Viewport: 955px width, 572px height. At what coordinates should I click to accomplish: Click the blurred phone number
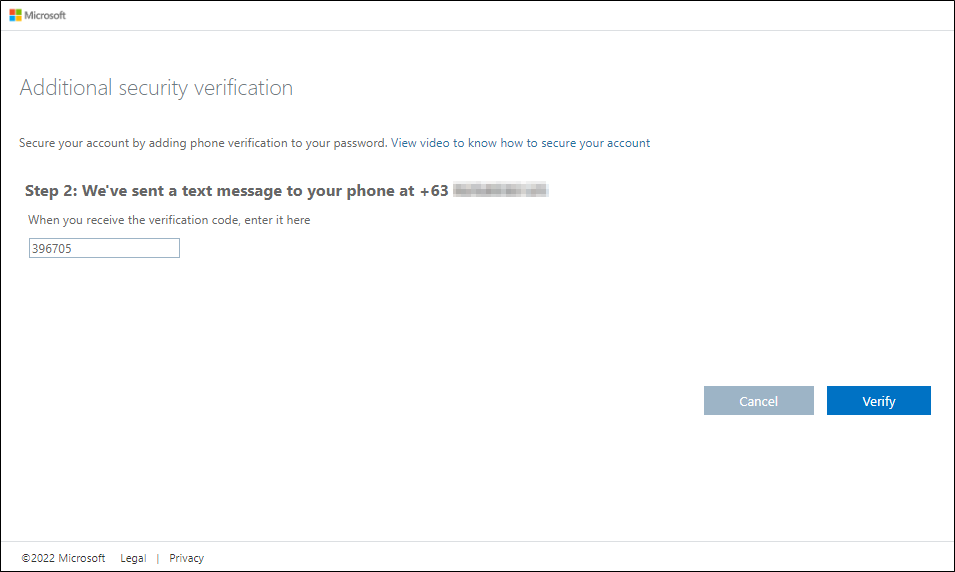pos(502,190)
